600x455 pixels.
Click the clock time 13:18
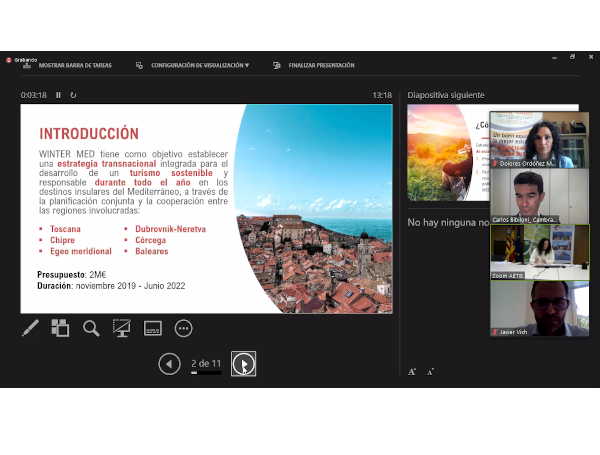coord(382,95)
